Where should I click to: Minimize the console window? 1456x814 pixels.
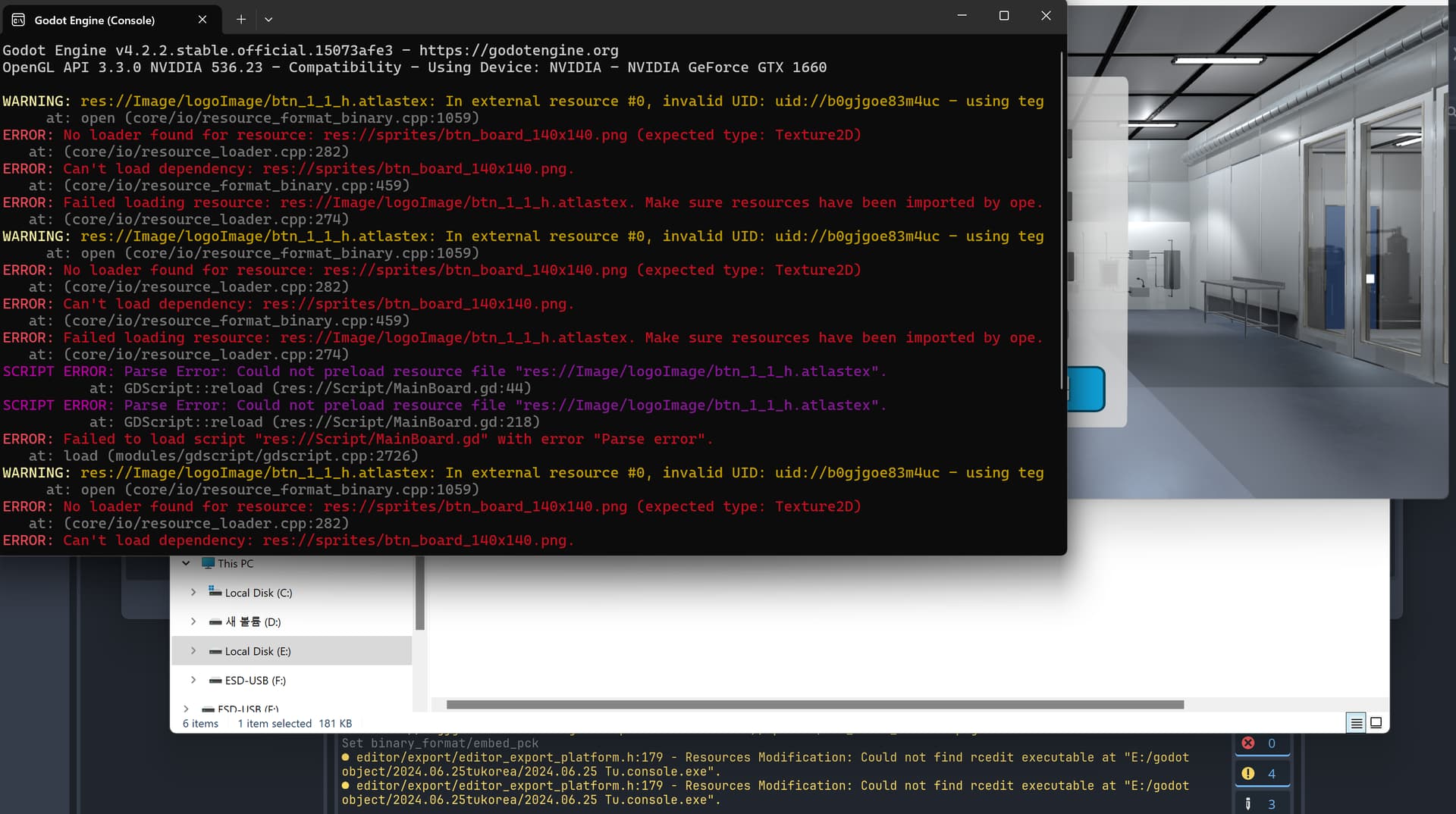[x=962, y=16]
